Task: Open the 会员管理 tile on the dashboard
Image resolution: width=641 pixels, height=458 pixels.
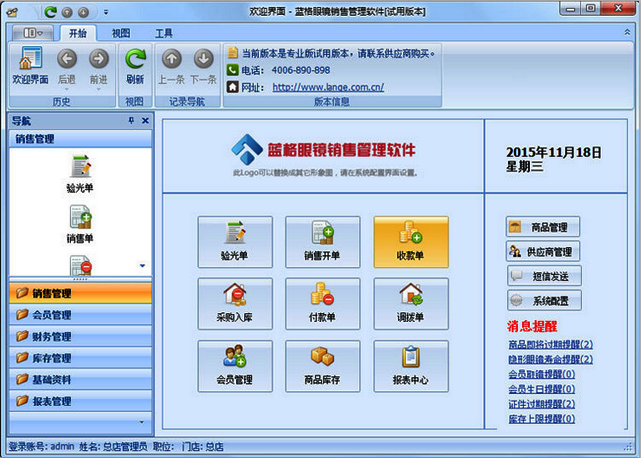Action: coord(235,366)
